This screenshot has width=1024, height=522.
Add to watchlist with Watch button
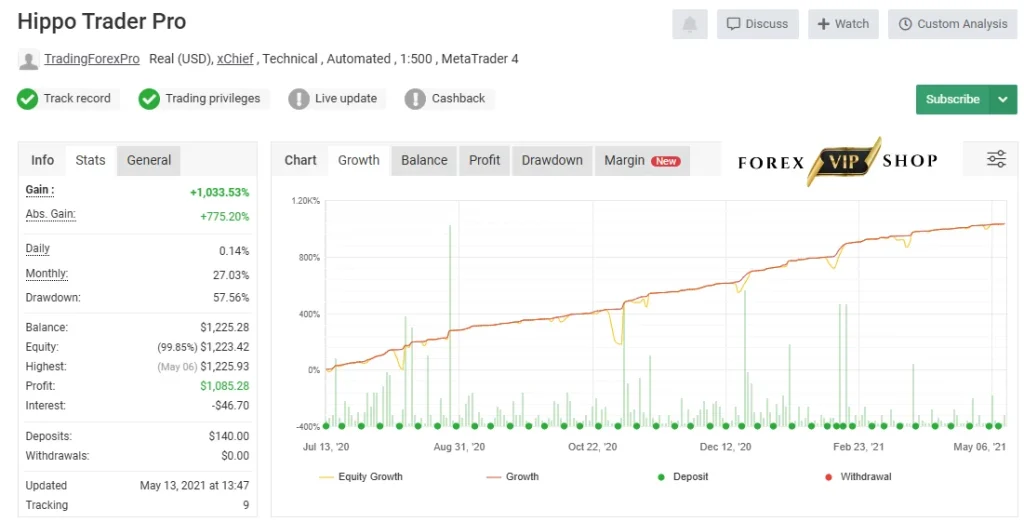point(843,24)
